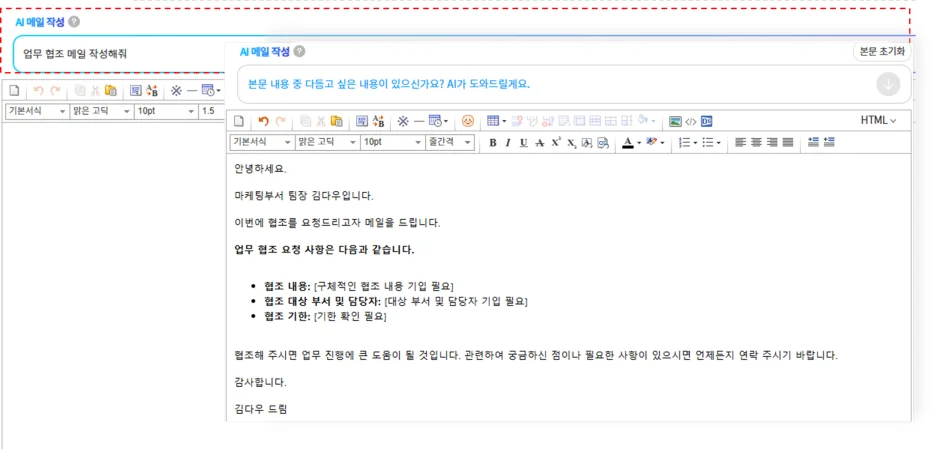Click the new document icon in the front editor
This screenshot has width=936, height=450.
point(239,121)
